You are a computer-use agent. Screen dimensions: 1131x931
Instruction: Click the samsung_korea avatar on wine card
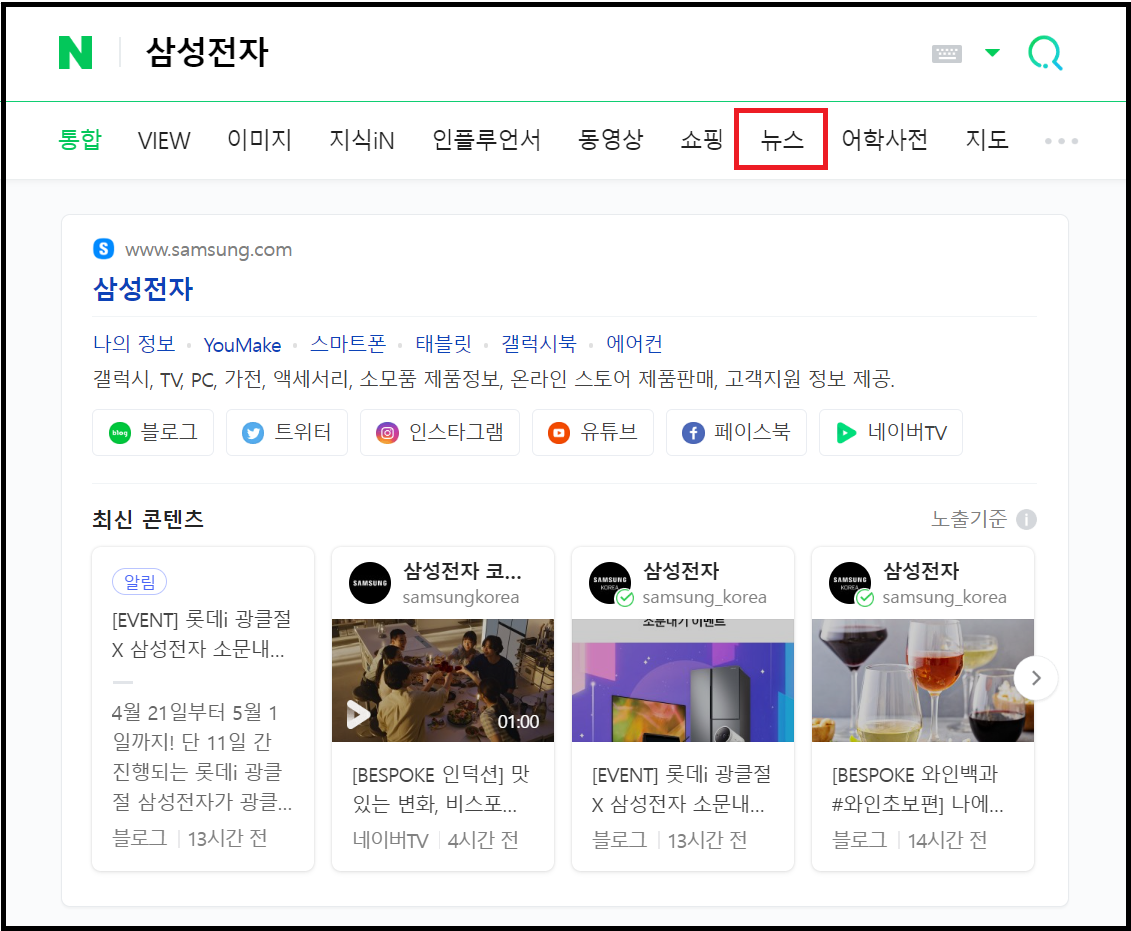coord(850,583)
